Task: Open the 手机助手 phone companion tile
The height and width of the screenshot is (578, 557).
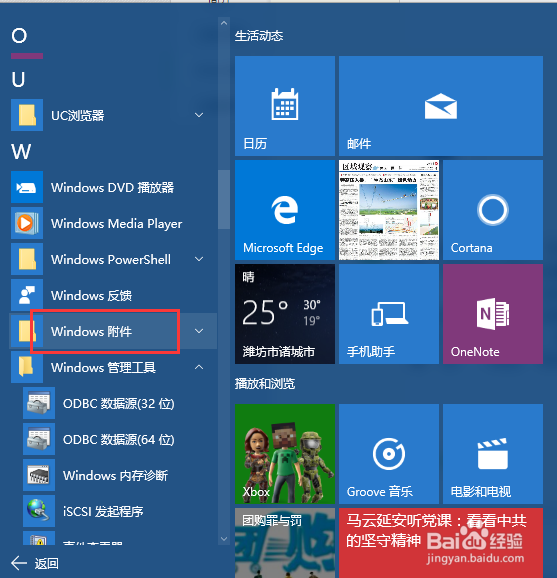Action: 389,314
